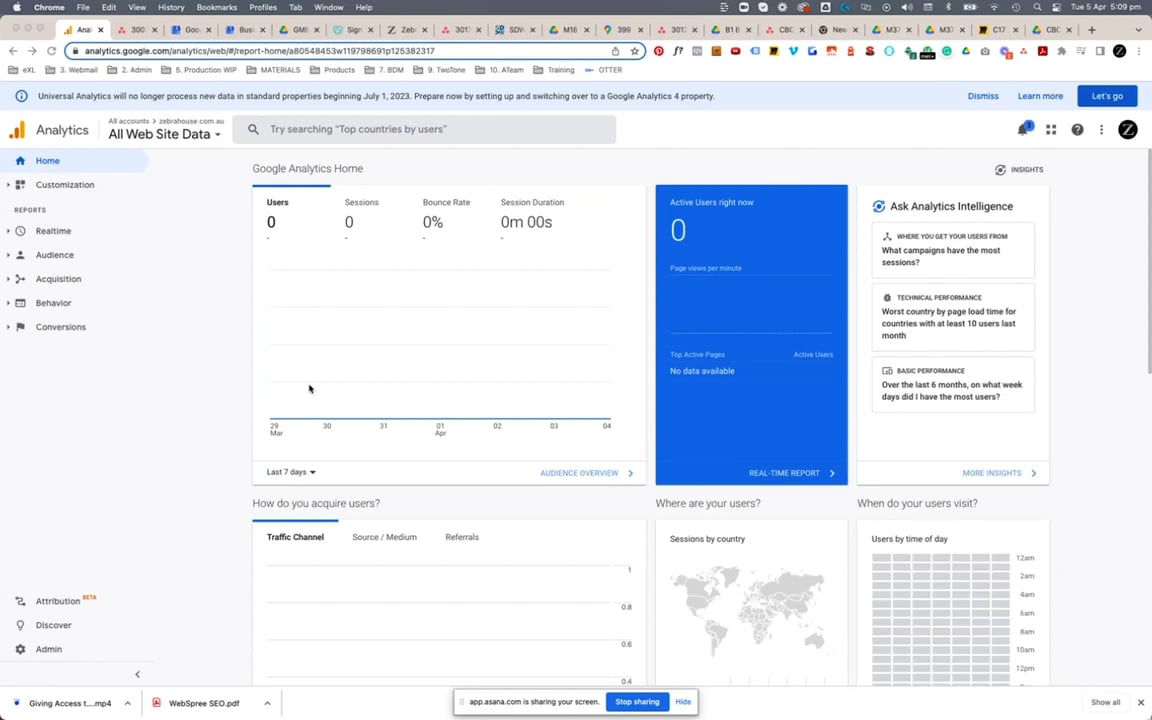Open Audience reports person icon
1152x720 pixels.
coord(21,255)
